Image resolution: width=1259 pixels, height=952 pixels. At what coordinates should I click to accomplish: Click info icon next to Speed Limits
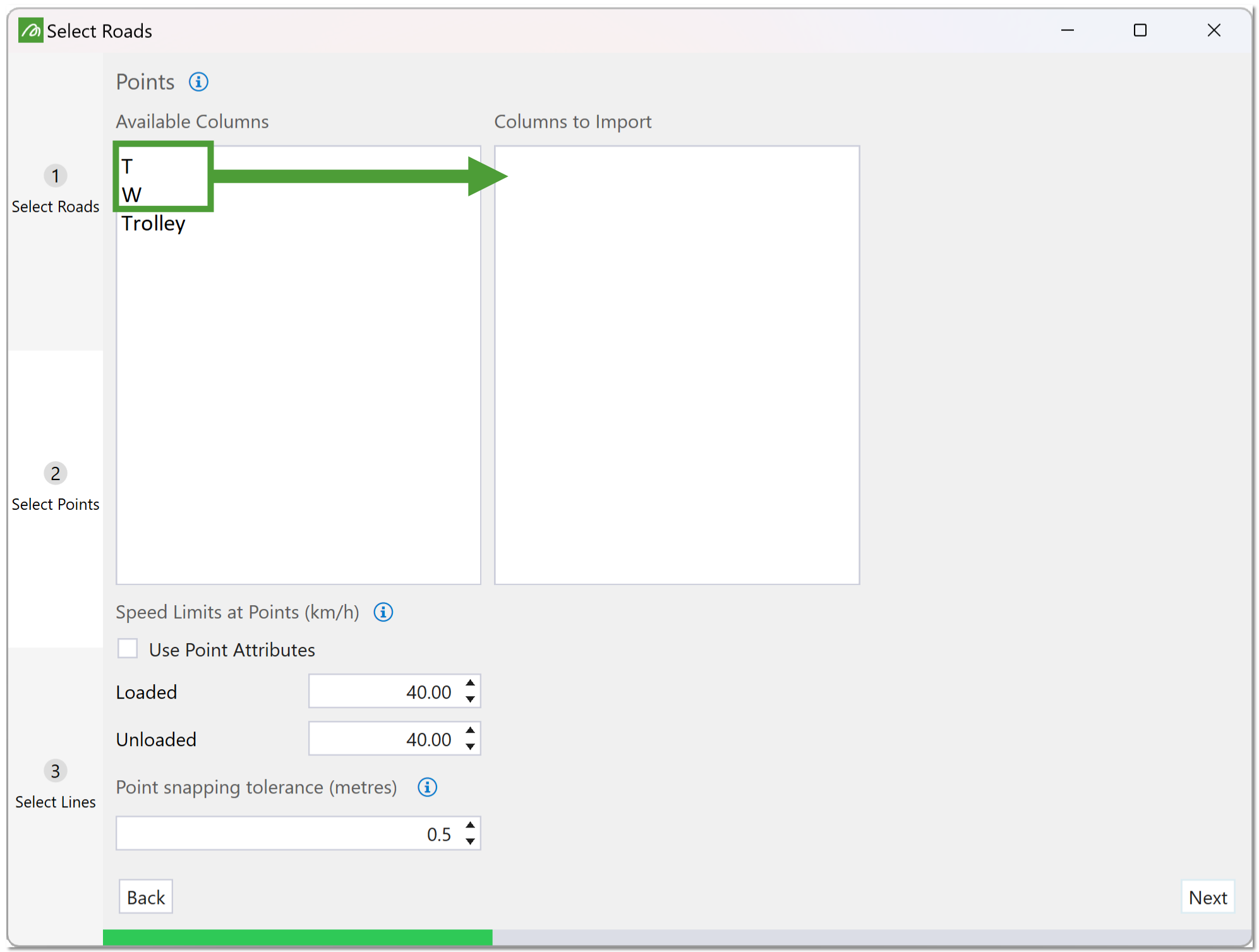coord(383,612)
